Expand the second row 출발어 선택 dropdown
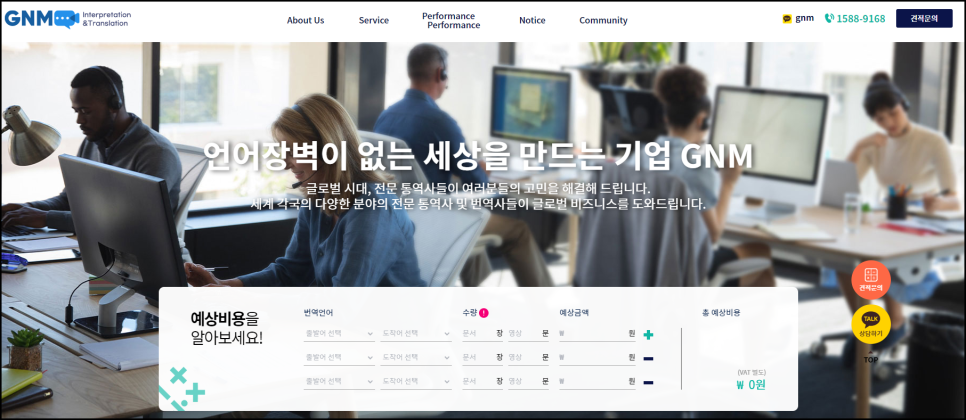 pyautogui.click(x=339, y=357)
